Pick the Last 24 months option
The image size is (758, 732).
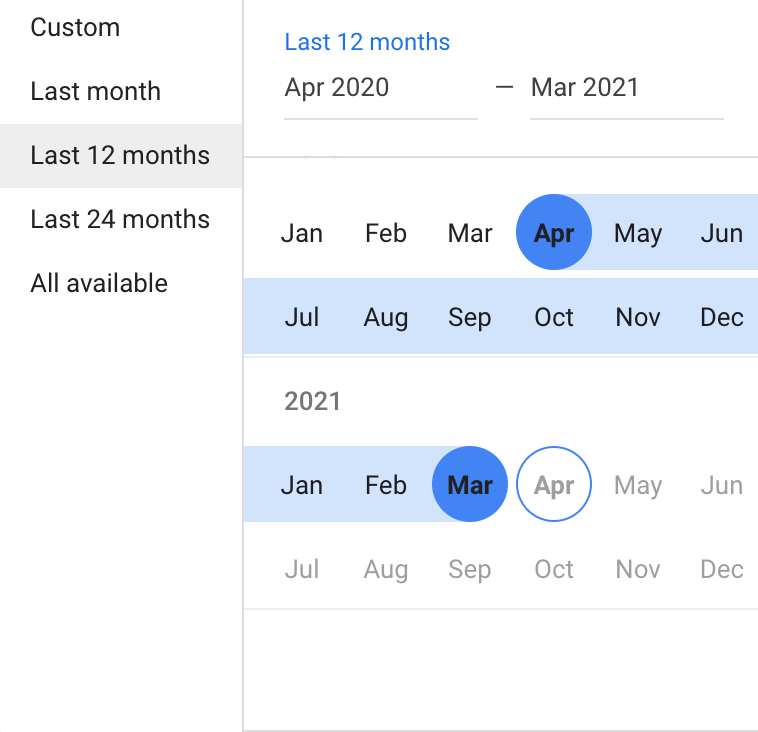tap(120, 219)
